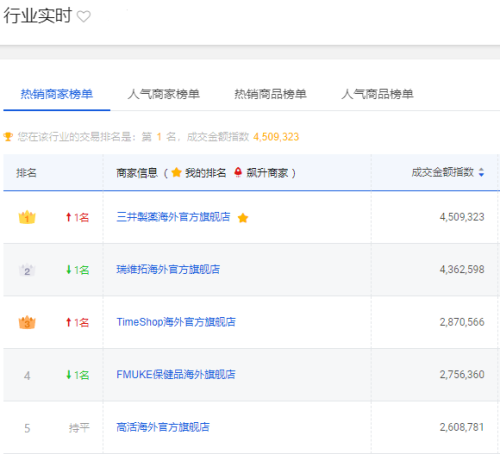Click the 持平 status in the rank 5 row

tap(79, 428)
